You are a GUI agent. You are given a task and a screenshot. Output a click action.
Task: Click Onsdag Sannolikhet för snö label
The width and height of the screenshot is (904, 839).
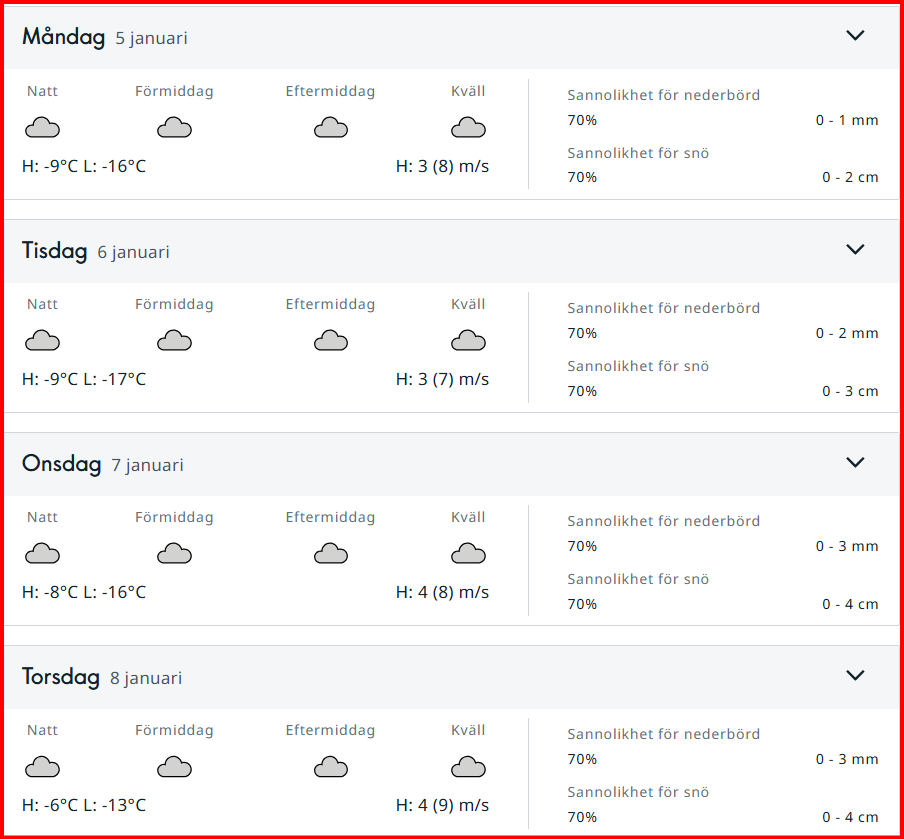tap(638, 580)
